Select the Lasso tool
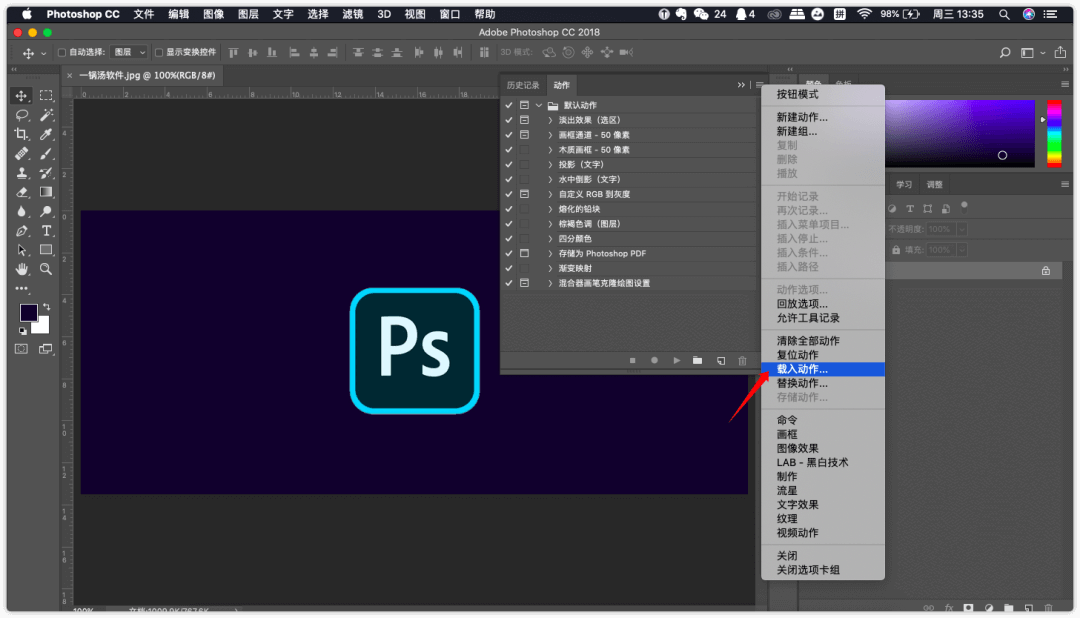This screenshot has width=1080, height=618. (21, 115)
